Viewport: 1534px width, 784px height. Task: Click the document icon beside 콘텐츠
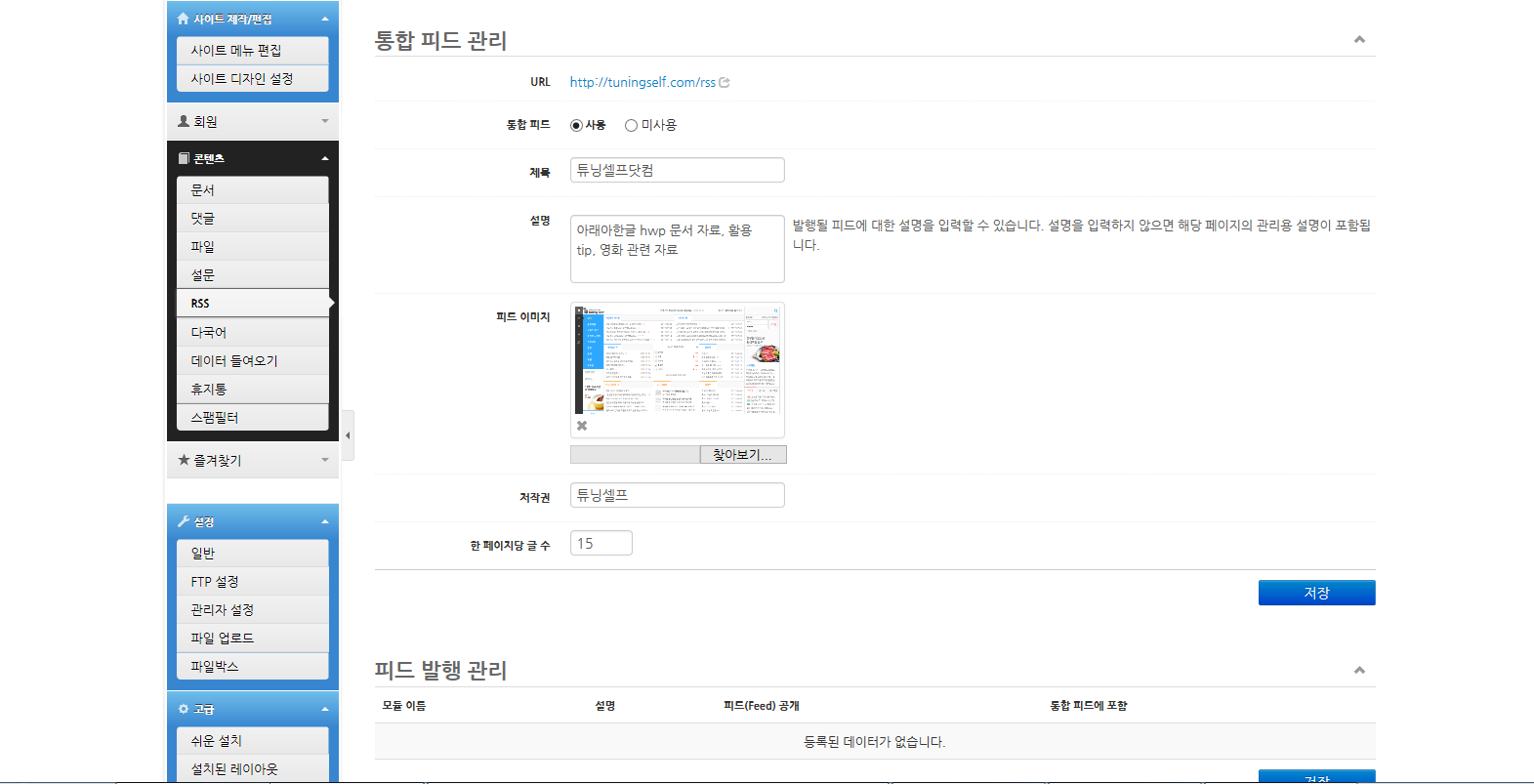click(184, 158)
